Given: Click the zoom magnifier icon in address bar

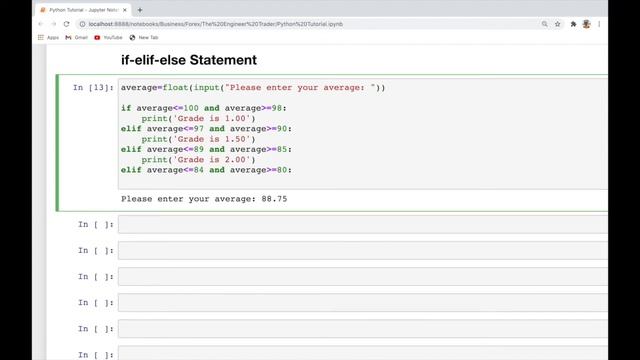Looking at the screenshot, I should point(544,24).
